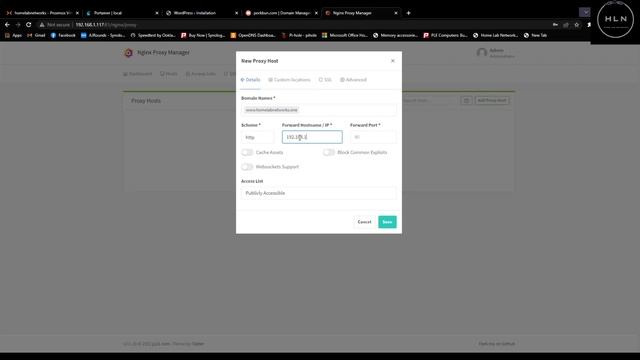This screenshot has height=360, width=640.
Task: Click the Forward Port field
Action: pos(373,137)
